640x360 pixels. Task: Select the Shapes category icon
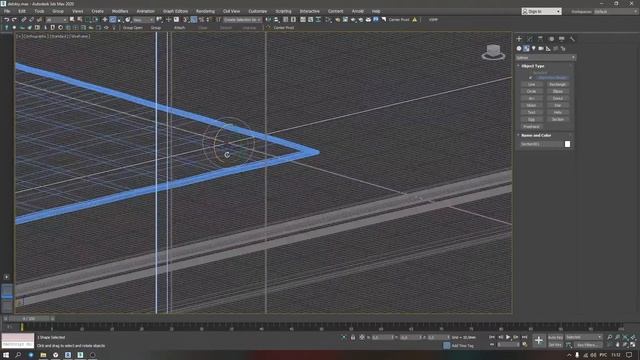coord(527,49)
